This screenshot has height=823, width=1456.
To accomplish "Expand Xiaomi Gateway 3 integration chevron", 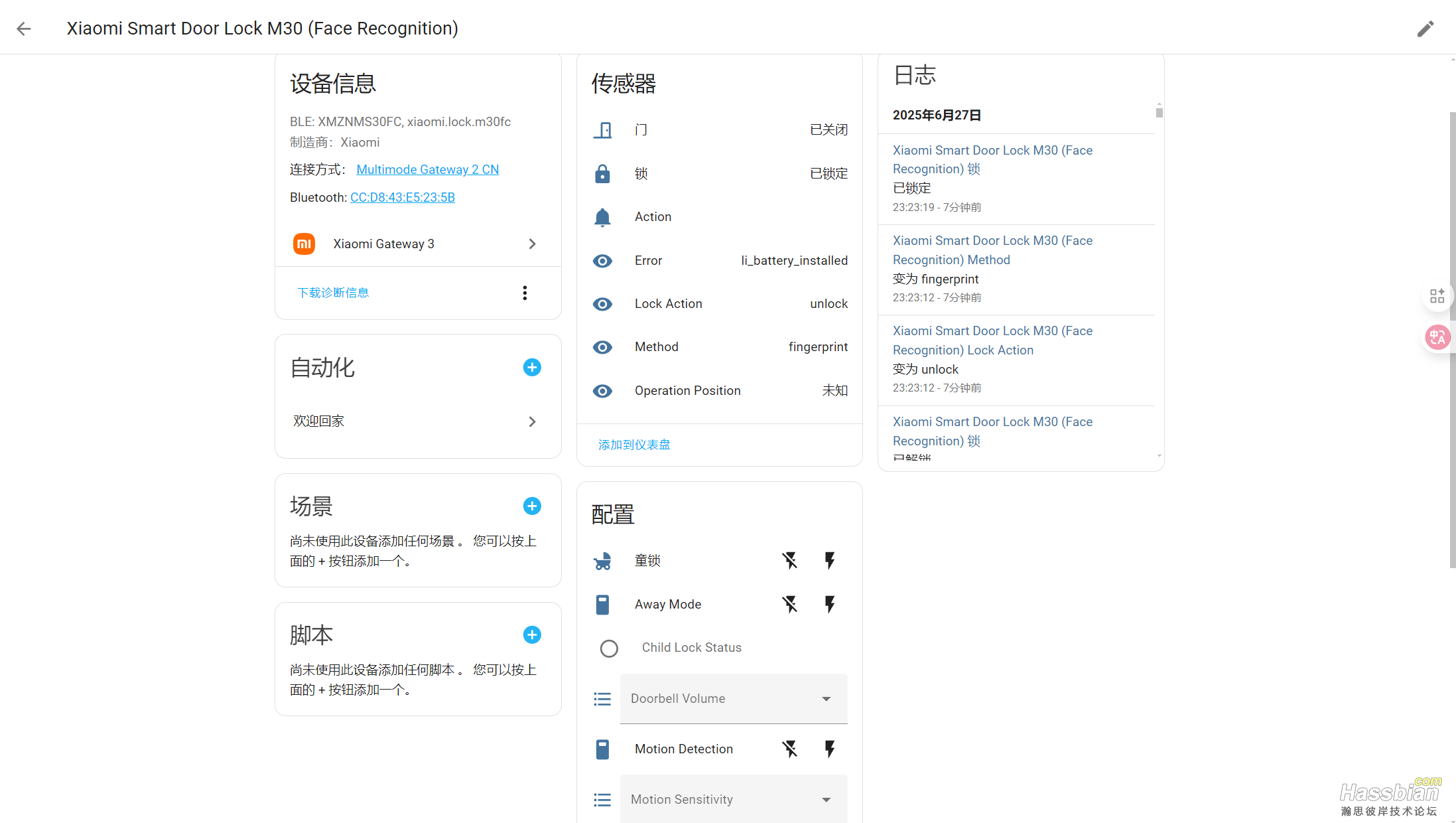I will pyautogui.click(x=532, y=244).
